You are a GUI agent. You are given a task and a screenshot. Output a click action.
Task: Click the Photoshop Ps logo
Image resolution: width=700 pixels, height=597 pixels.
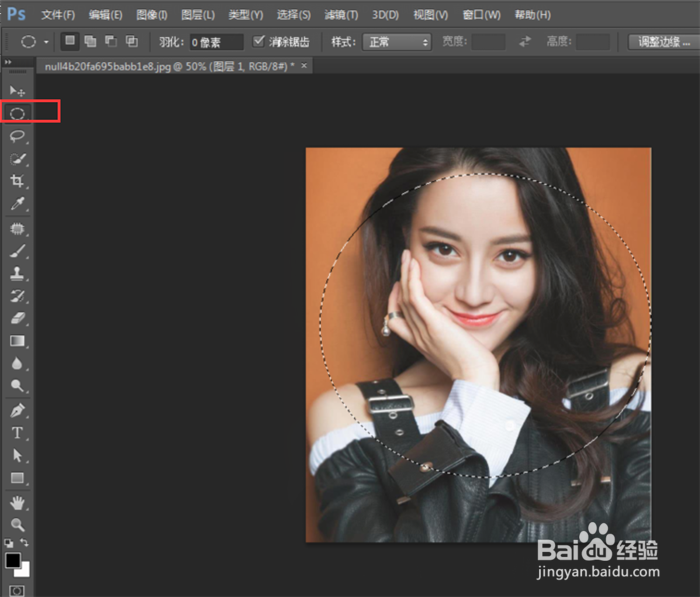click(16, 14)
